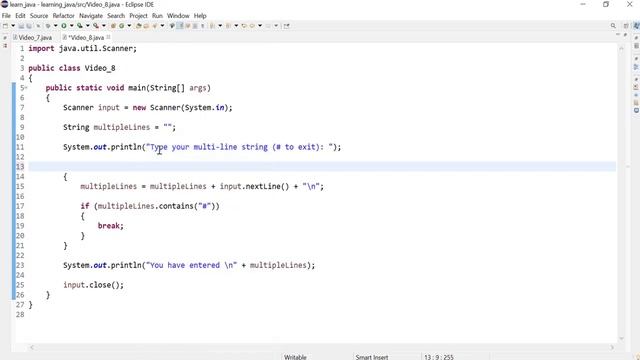Open the New file wizard icon
This screenshot has width=640, height=360.
tap(5, 26)
